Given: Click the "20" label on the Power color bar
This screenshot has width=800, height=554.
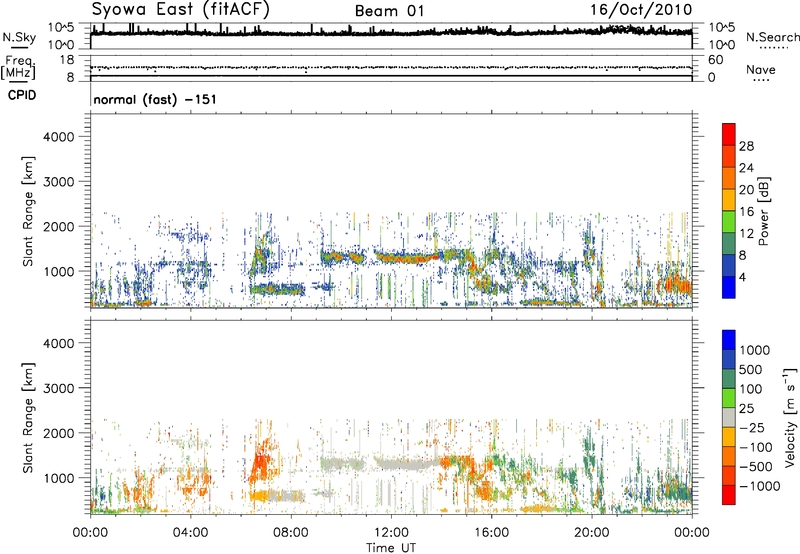Looking at the screenshot, I should (746, 190).
